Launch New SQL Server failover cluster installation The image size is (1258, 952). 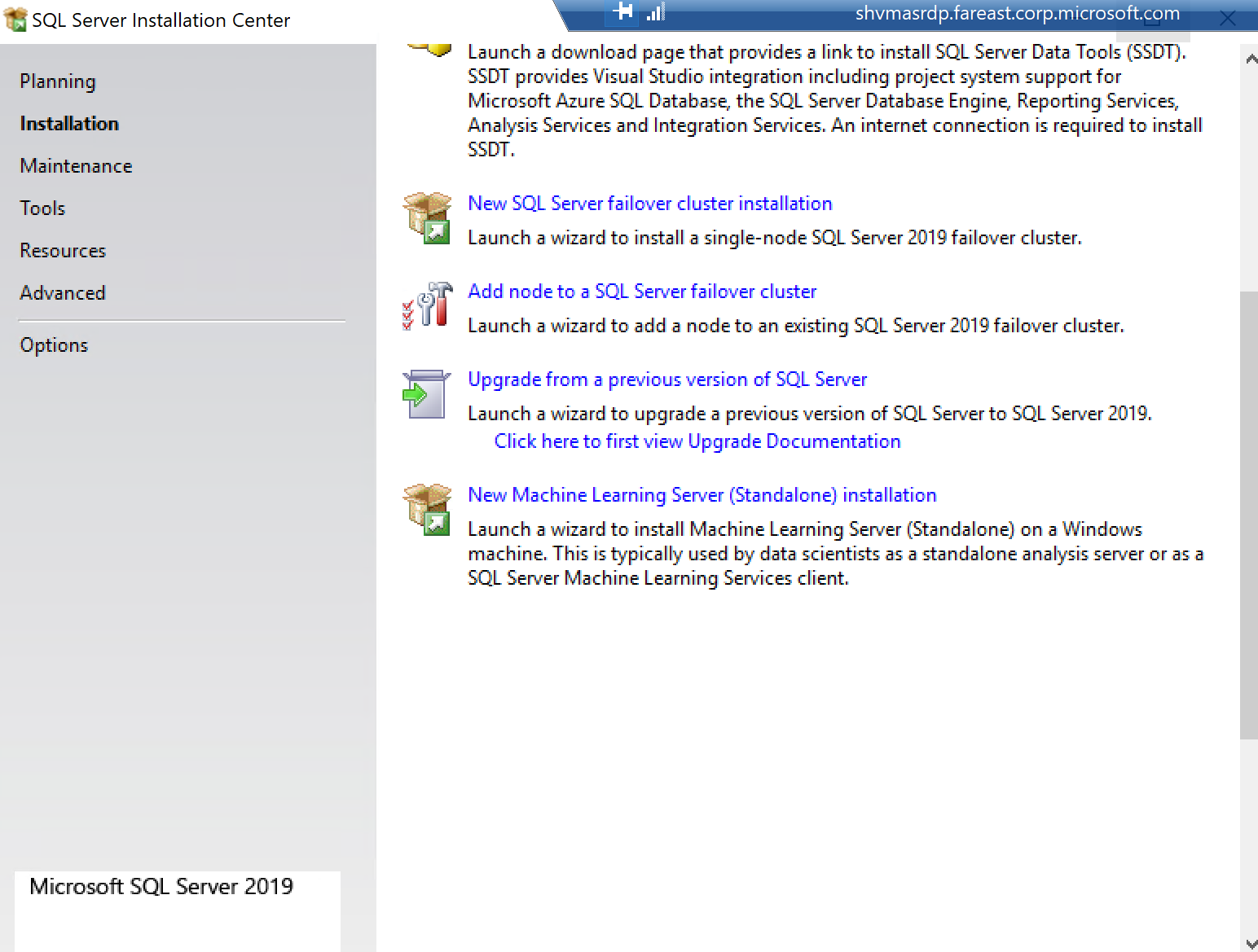[649, 204]
